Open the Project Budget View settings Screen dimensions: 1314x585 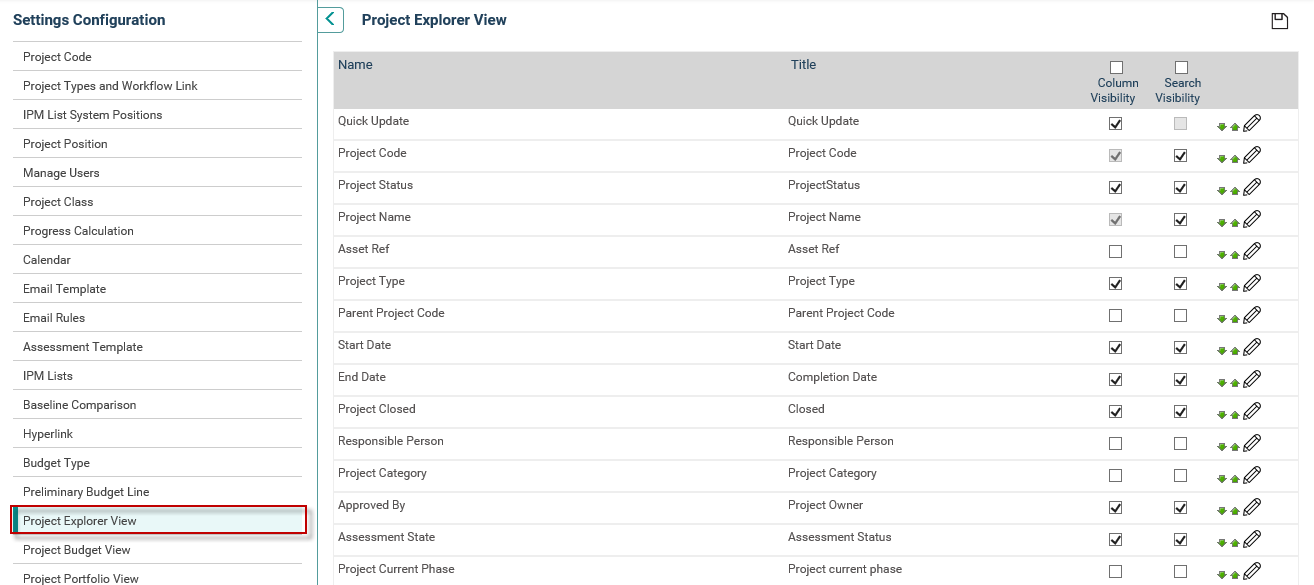point(77,550)
